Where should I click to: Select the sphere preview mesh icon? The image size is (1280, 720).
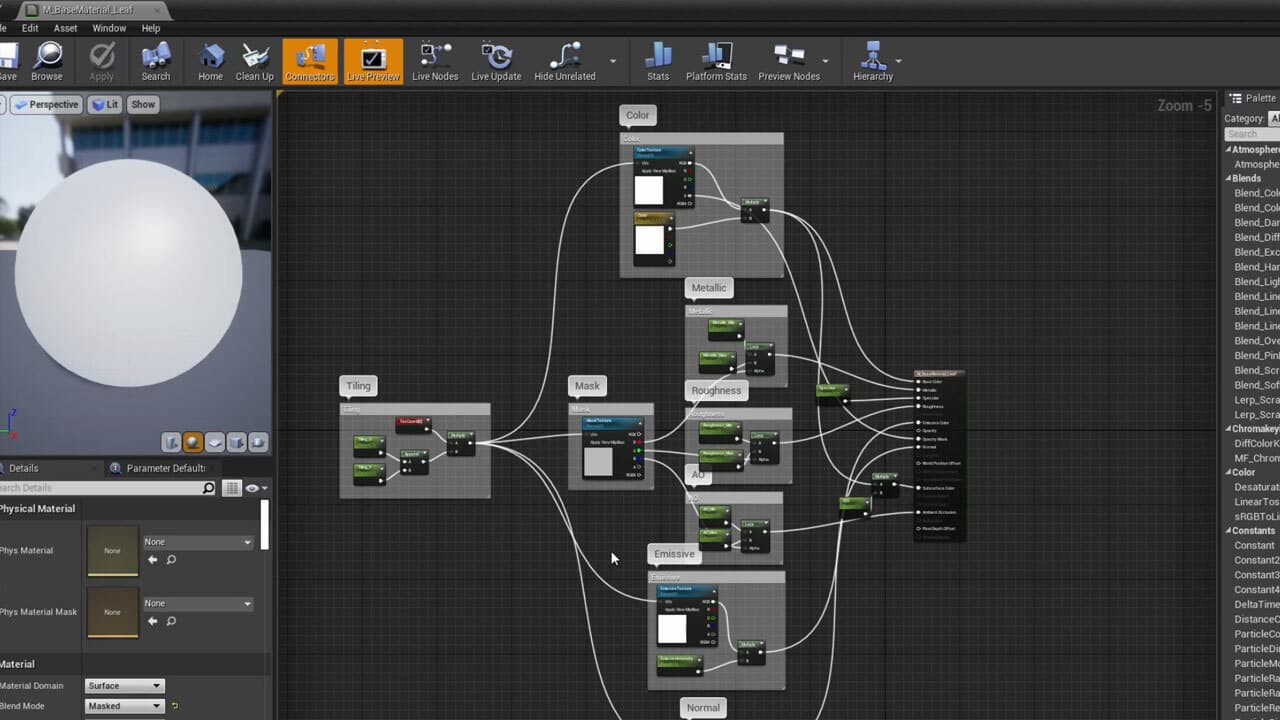point(193,442)
